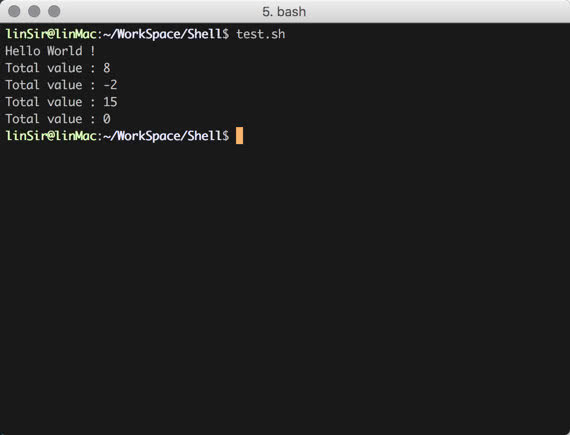Screen dimensions: 570x435
Task: Click the test.sh command text
Action: (261, 34)
